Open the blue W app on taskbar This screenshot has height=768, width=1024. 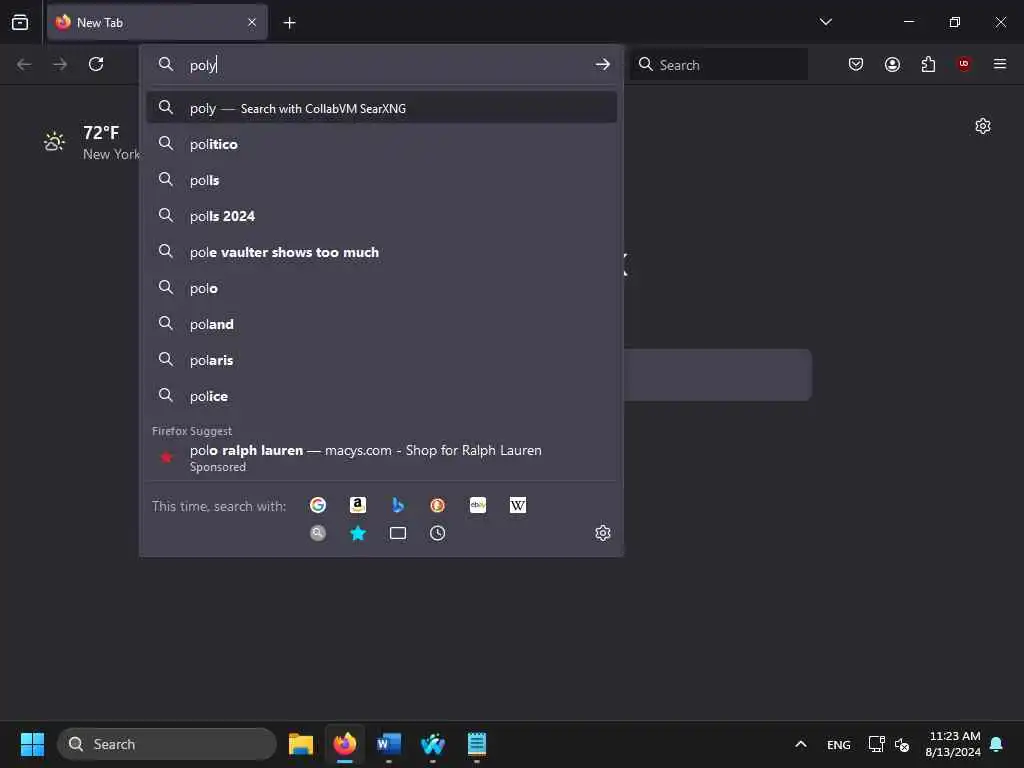click(x=432, y=744)
